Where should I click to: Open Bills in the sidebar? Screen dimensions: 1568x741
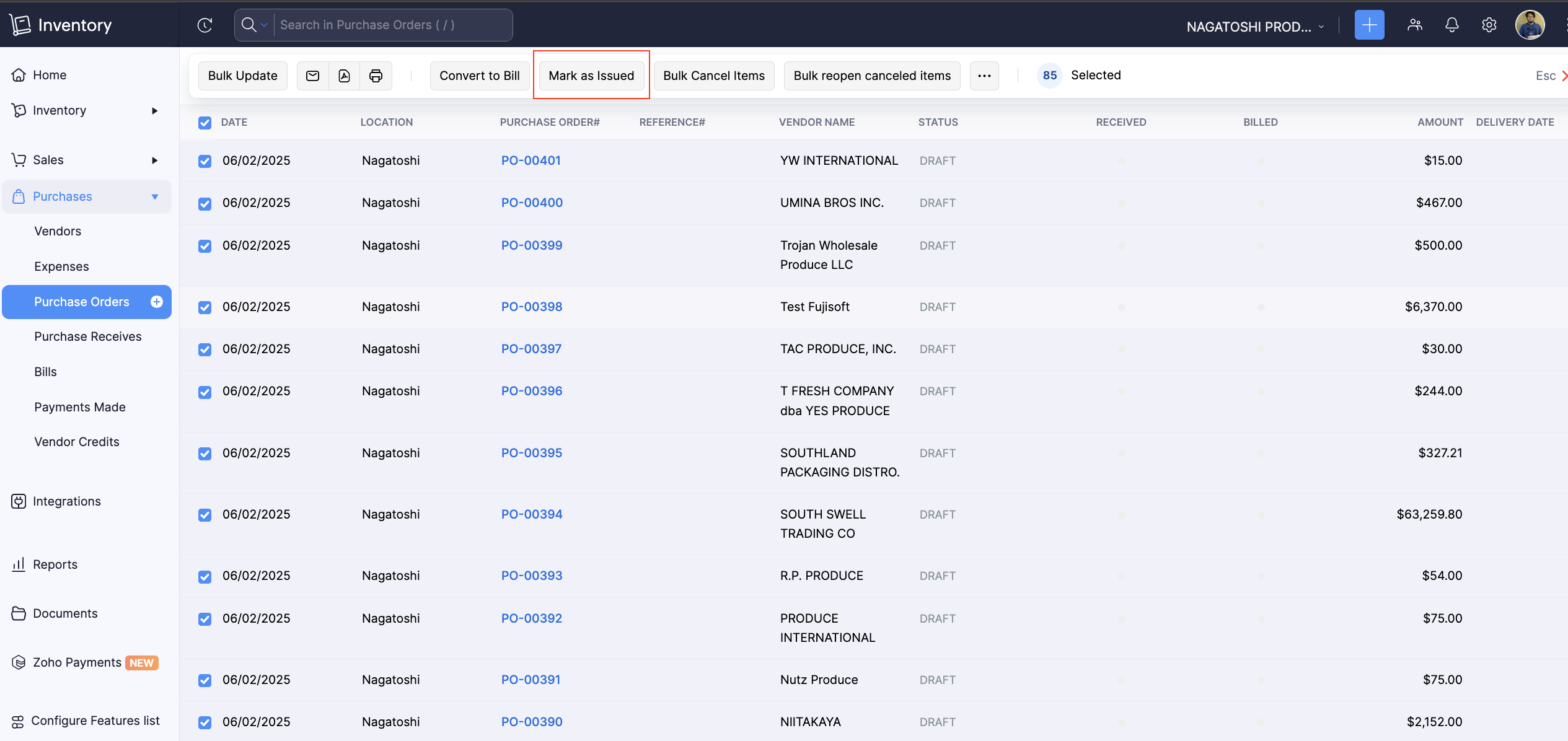coord(45,372)
